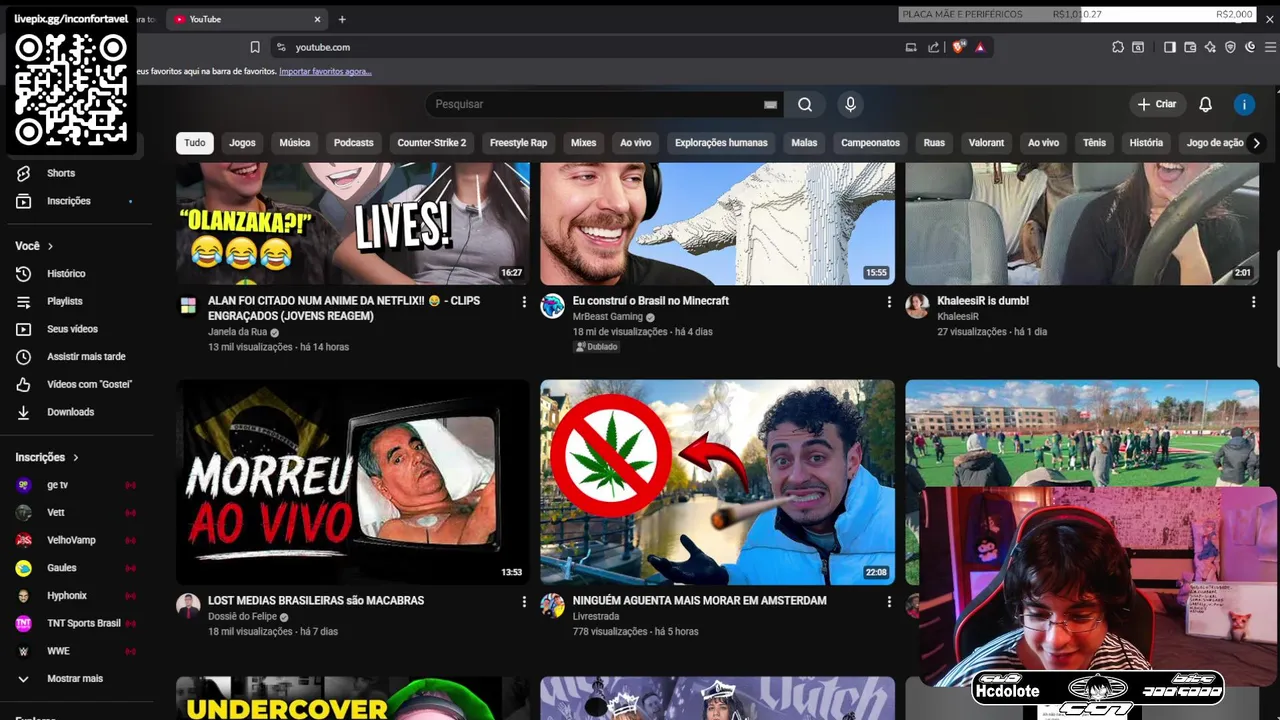Open the virtual keyboard in search box
This screenshot has height=720, width=1280.
tap(770, 104)
